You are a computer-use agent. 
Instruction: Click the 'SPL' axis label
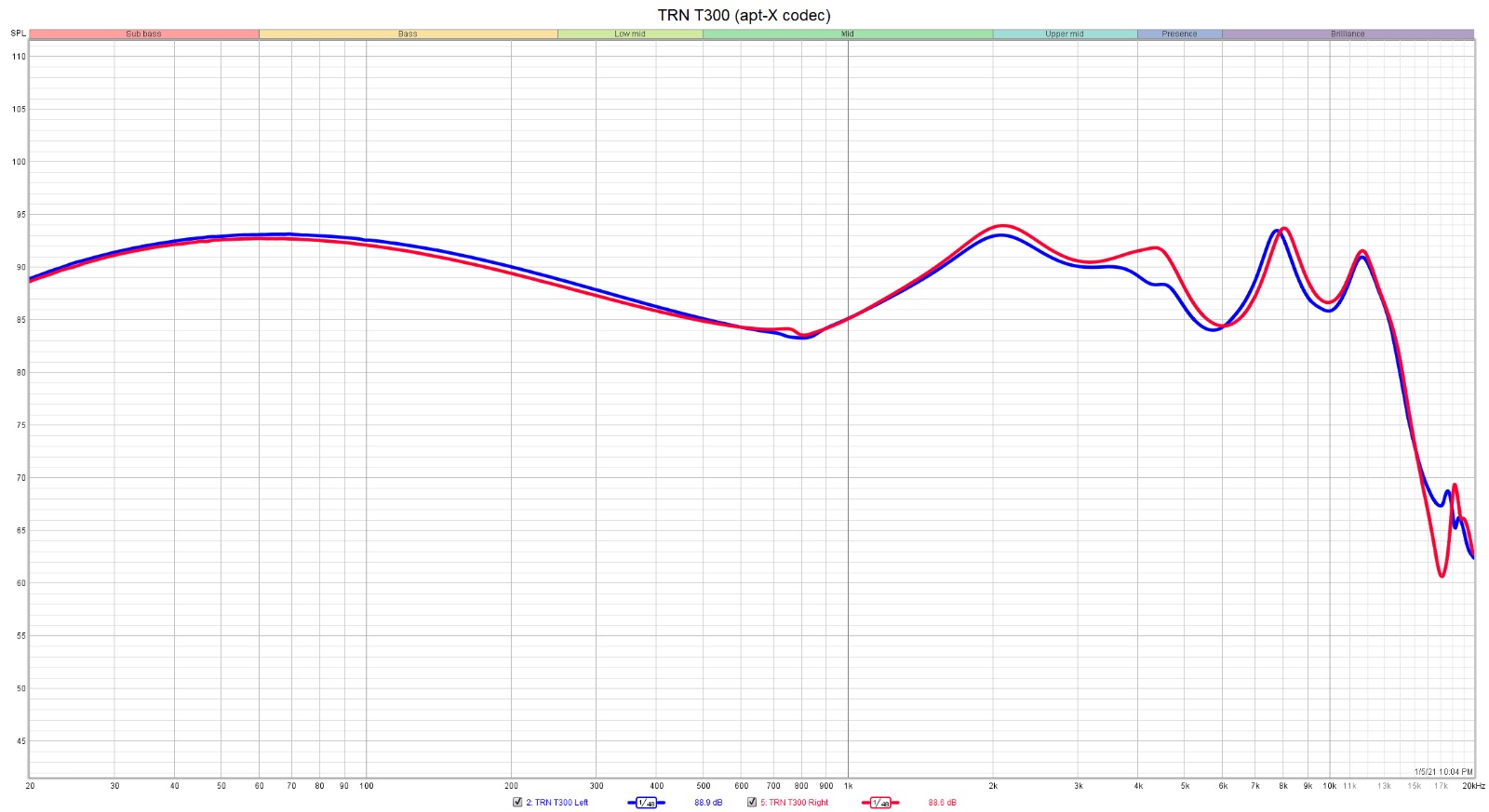[18, 33]
